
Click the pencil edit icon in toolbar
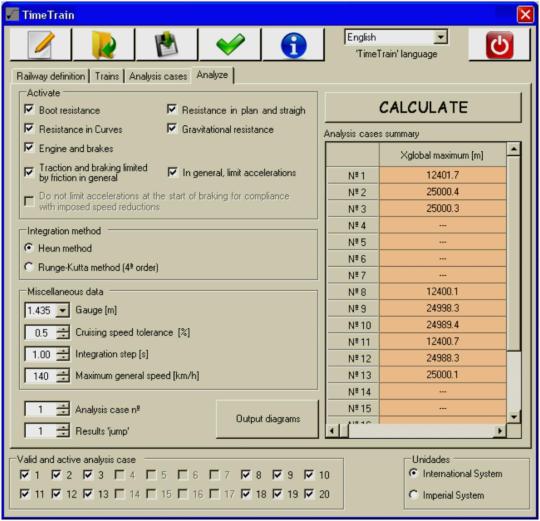(41, 44)
